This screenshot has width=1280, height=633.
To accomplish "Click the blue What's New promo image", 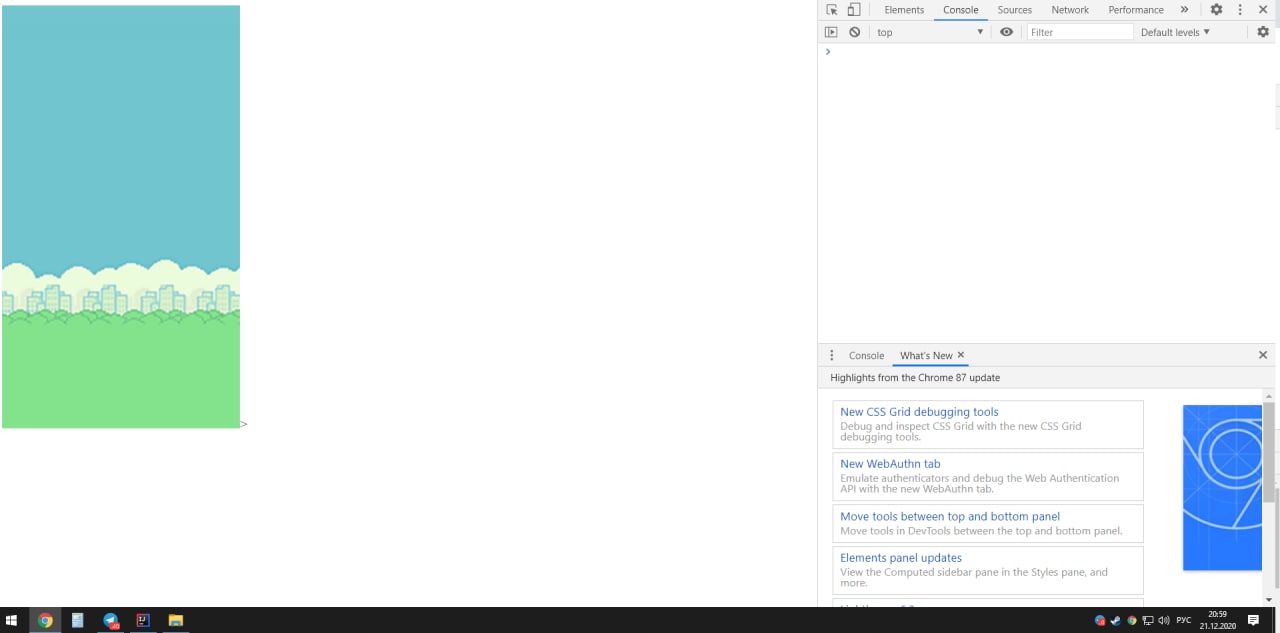I will (1222, 488).
